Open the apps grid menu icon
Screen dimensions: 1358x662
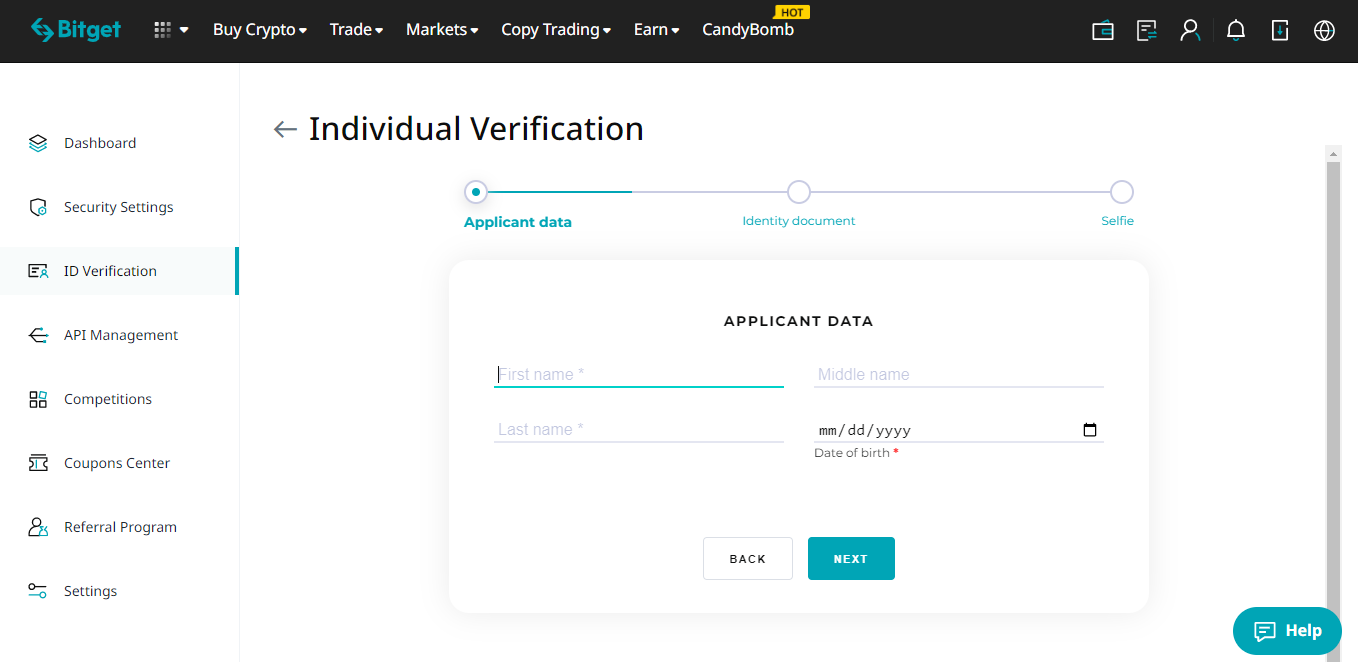point(163,30)
